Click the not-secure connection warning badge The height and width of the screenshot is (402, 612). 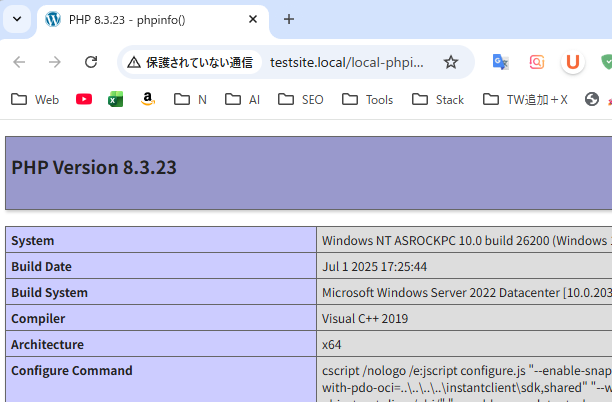coord(189,62)
